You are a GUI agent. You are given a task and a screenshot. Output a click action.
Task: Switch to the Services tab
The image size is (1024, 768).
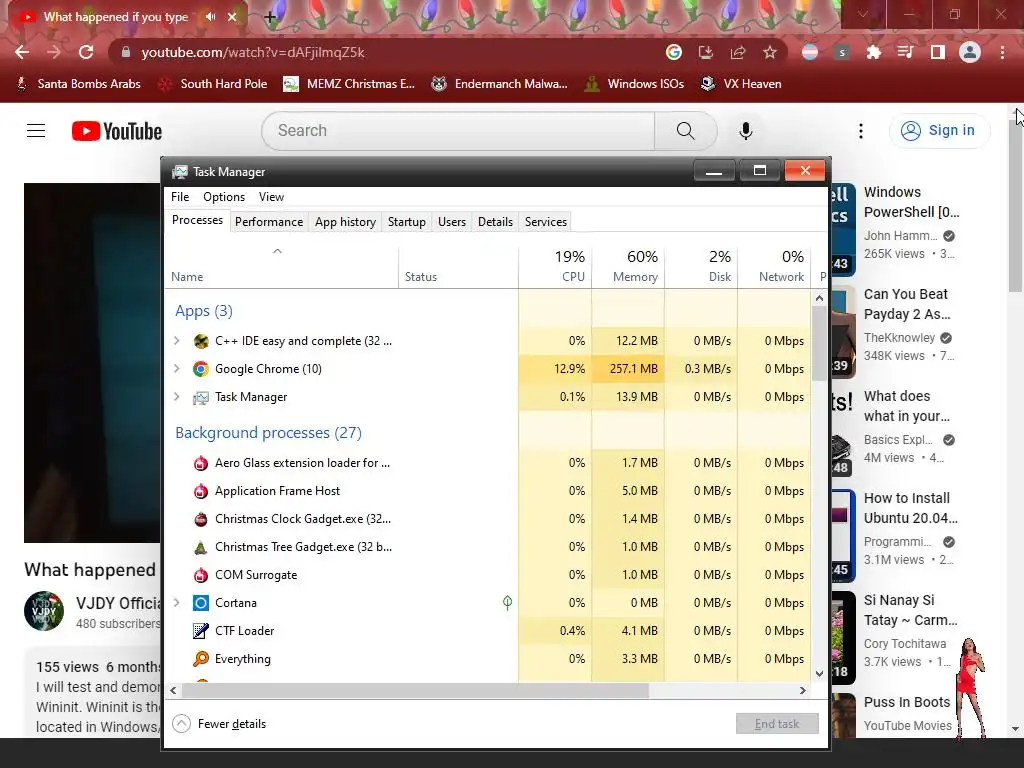point(546,222)
